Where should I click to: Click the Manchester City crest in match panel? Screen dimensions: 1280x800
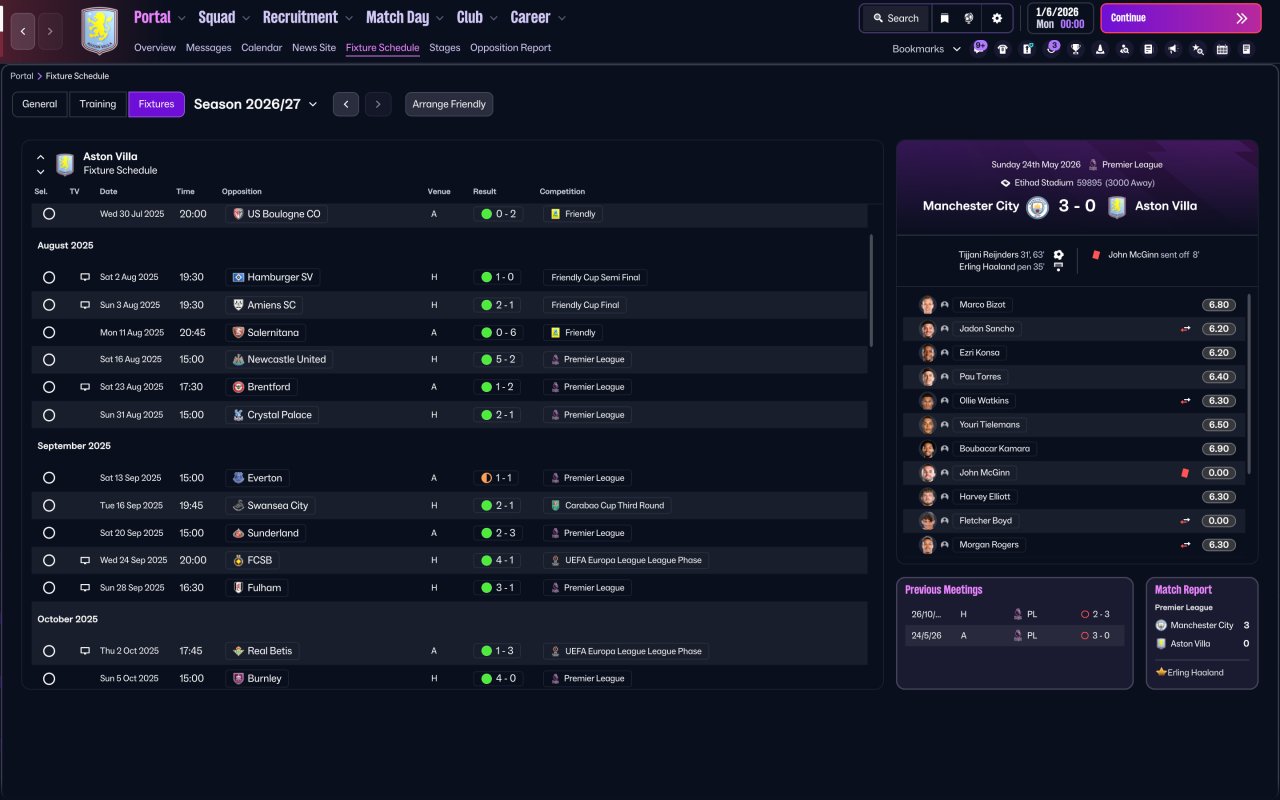coord(1037,206)
